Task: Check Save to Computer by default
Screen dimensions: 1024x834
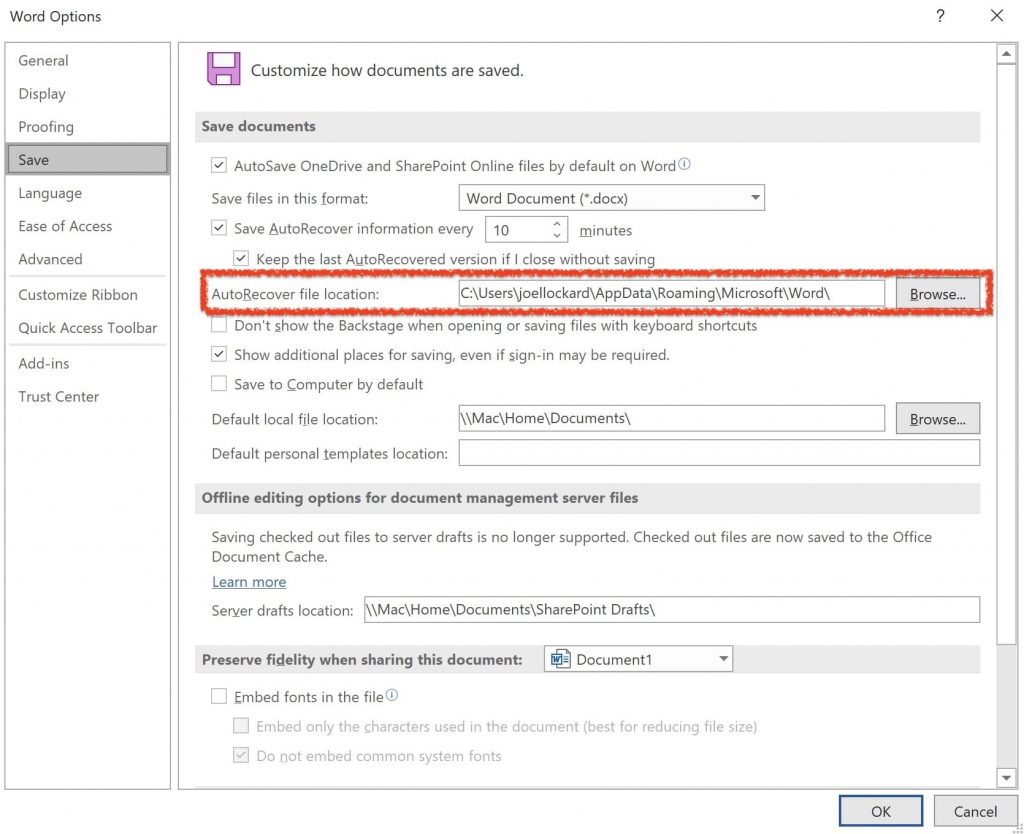Action: pyautogui.click(x=218, y=383)
